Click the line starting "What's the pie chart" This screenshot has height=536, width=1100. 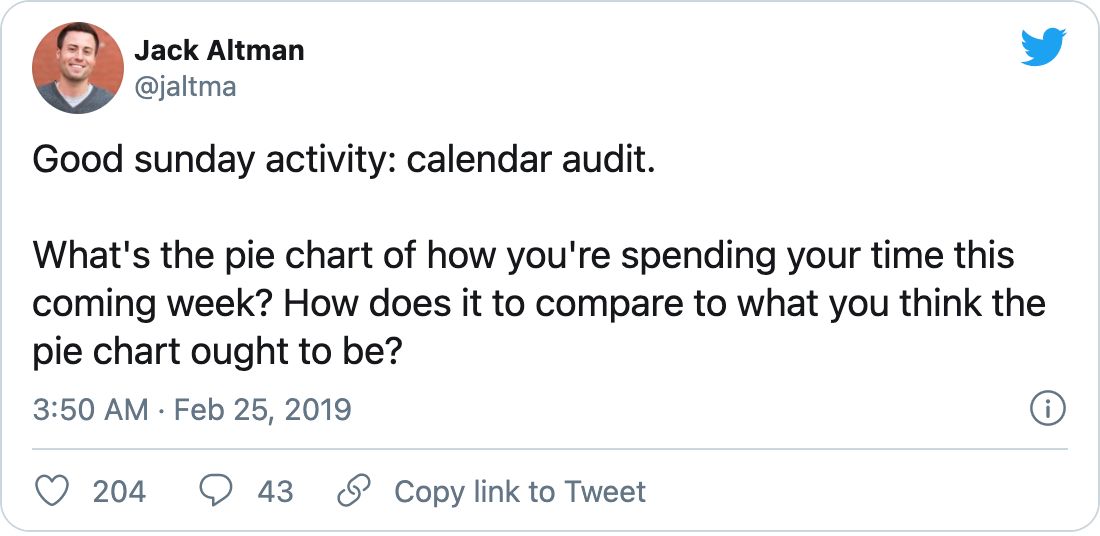coord(523,255)
